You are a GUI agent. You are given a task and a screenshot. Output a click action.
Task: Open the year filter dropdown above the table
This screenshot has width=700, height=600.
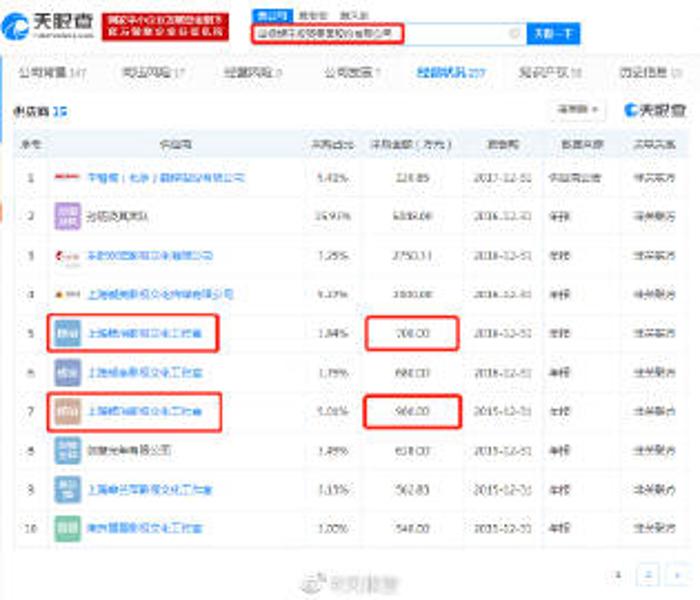coord(578,109)
